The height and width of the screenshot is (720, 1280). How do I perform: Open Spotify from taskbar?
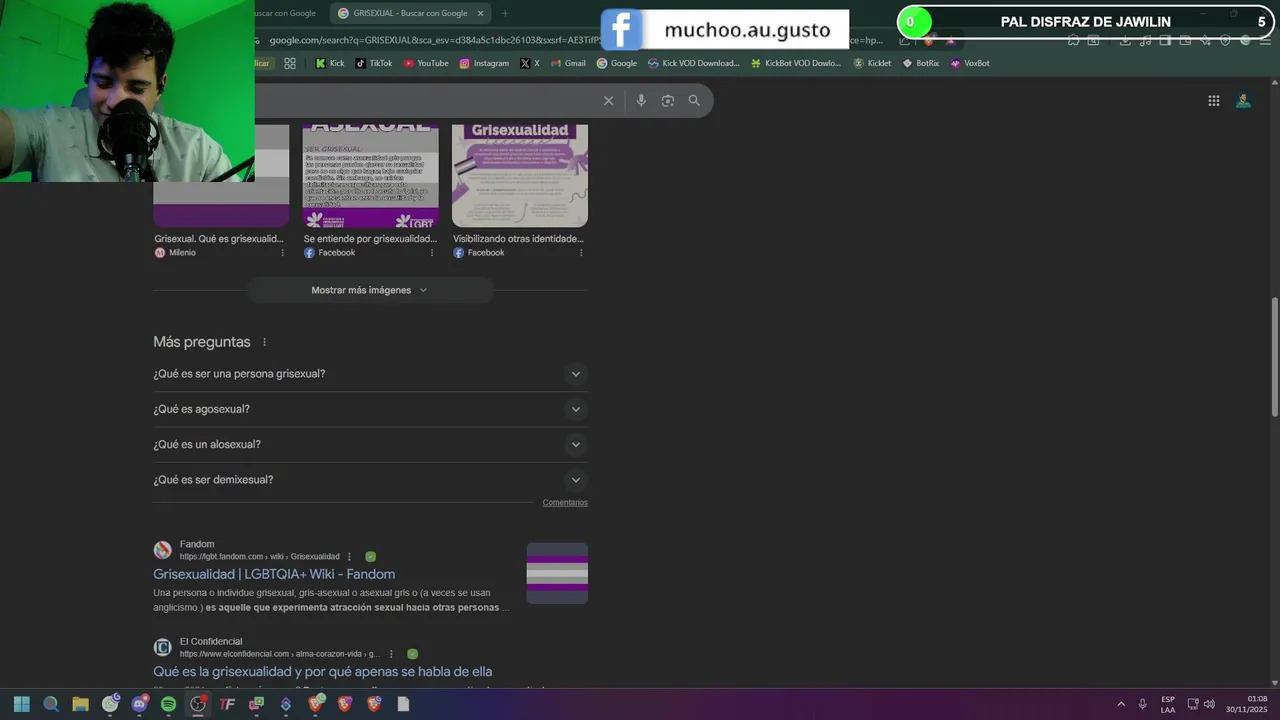(168, 704)
